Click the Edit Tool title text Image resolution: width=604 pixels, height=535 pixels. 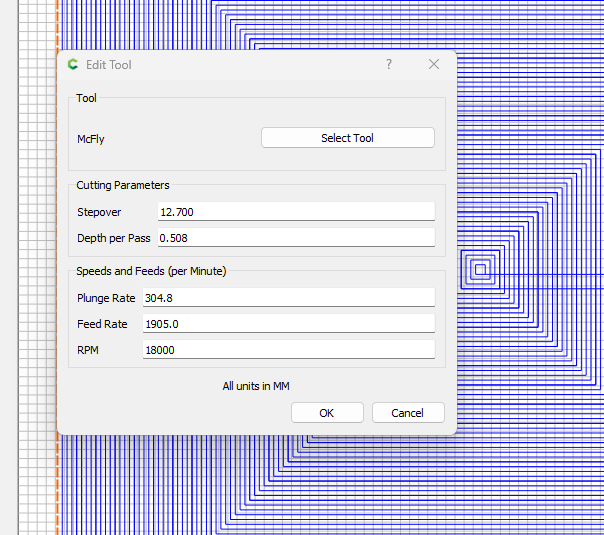[109, 65]
